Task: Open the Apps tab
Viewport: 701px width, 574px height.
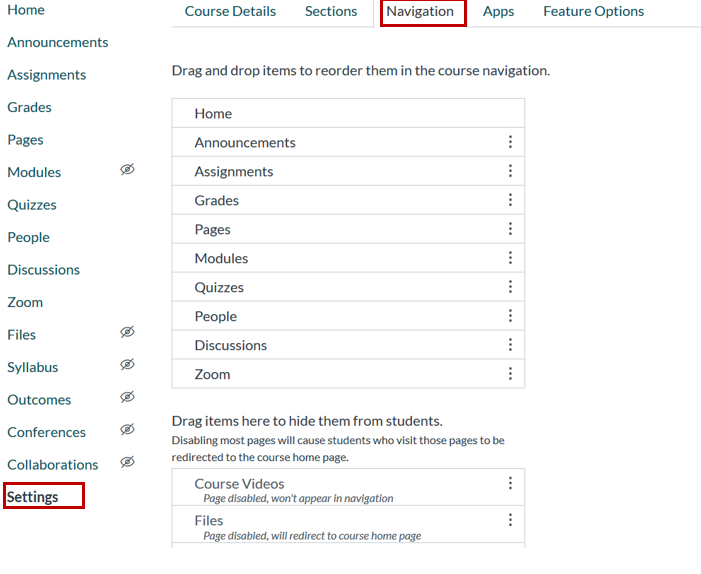Action: pyautogui.click(x=498, y=12)
